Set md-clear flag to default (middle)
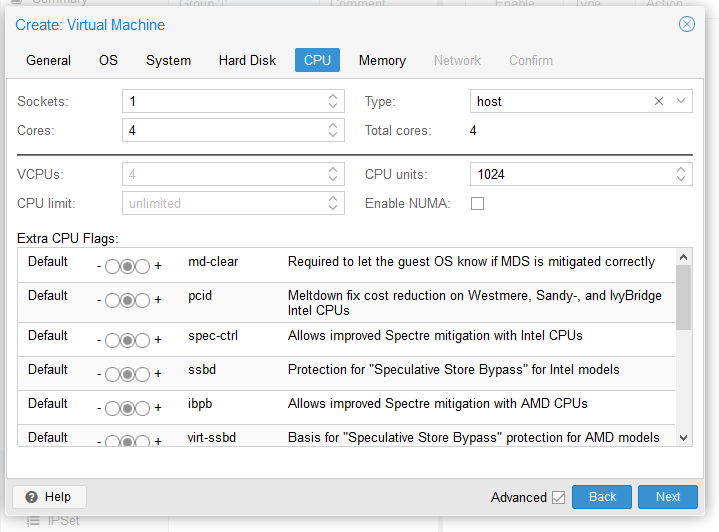 pyautogui.click(x=127, y=266)
